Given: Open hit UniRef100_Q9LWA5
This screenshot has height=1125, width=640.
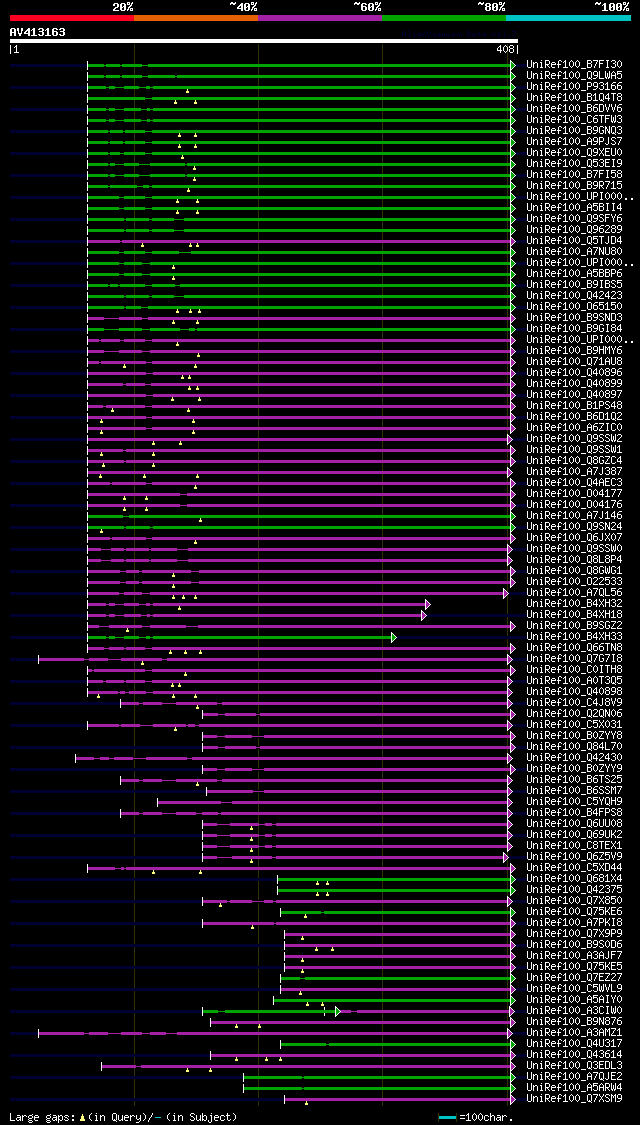Looking at the screenshot, I should coord(574,75).
